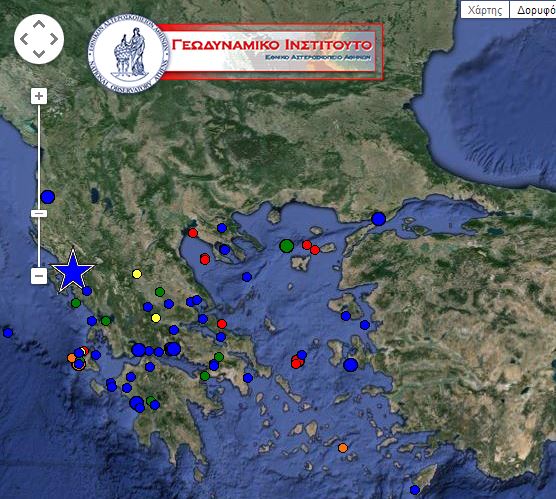The width and height of the screenshot is (556, 499).
Task: Zoom in with the plus button
Action: click(x=39, y=96)
